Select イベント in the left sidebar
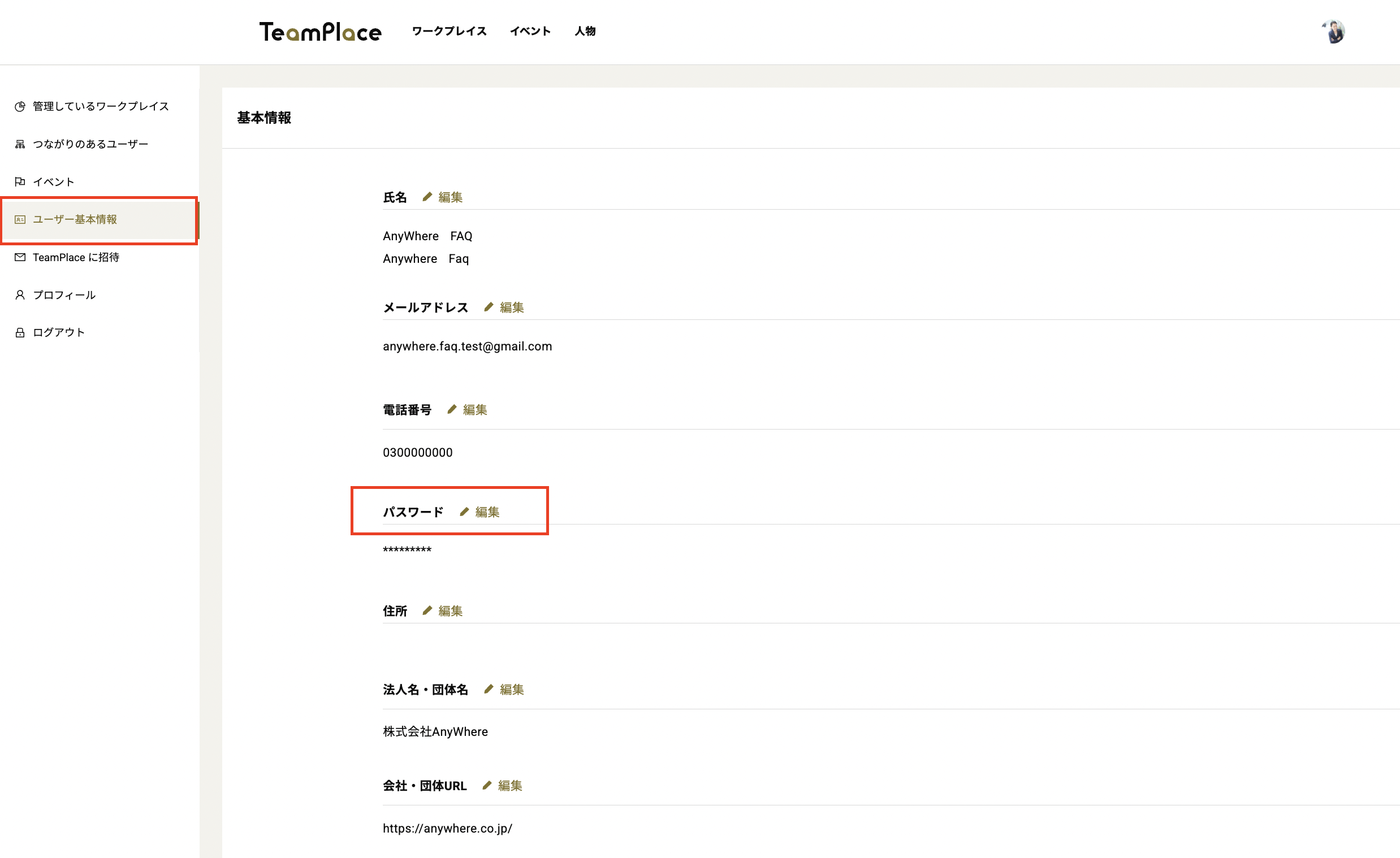Viewport: 1400px width, 858px height. click(x=53, y=181)
